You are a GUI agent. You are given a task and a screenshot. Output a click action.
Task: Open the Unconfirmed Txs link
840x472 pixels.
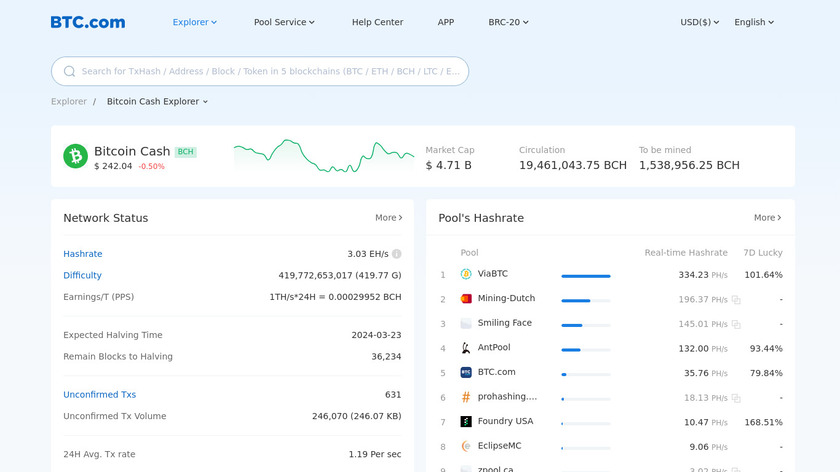coord(99,395)
